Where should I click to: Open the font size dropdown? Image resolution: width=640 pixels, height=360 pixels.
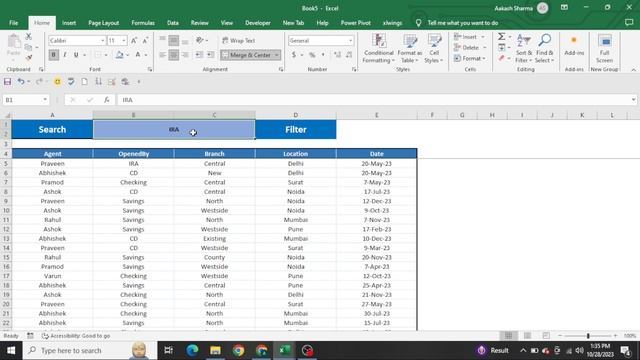(x=124, y=40)
